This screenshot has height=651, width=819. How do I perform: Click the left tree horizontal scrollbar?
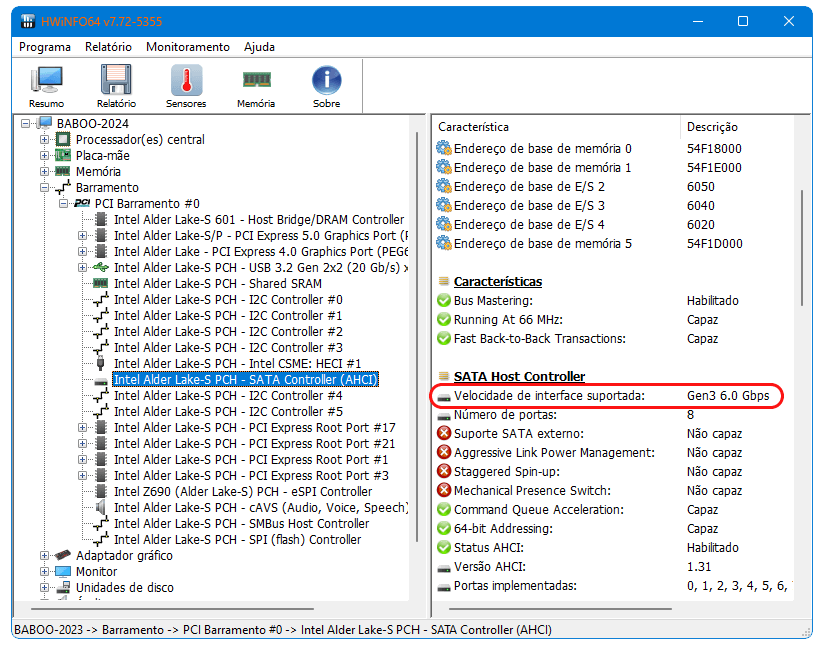click(x=172, y=609)
